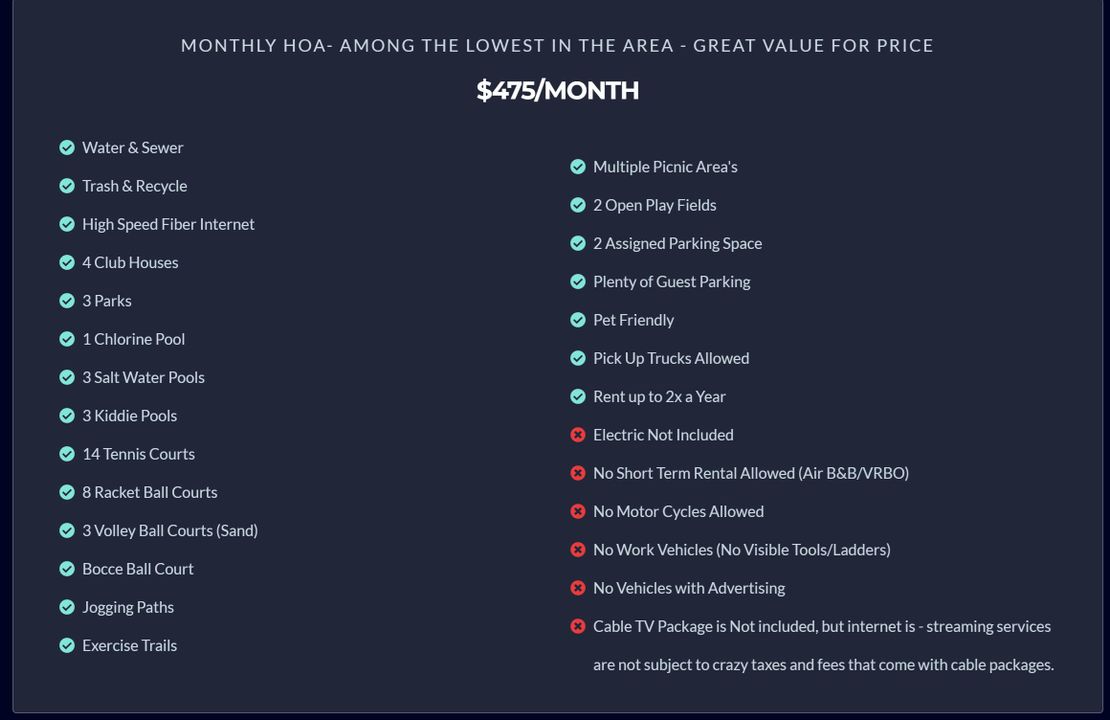Click the Monthly HOA heading text
Screen dimensions: 1110x720
[x=557, y=45]
